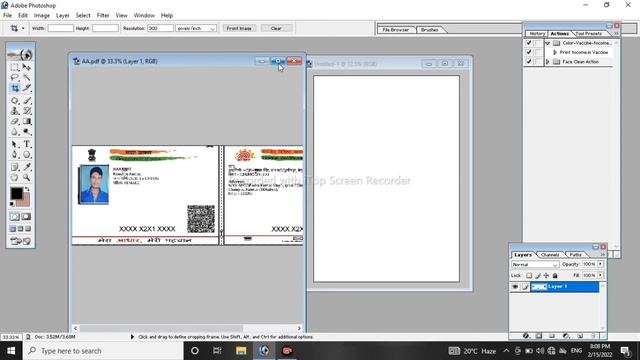Open File Explorer from taskbar
The width and height of the screenshot is (640, 360).
point(241,351)
